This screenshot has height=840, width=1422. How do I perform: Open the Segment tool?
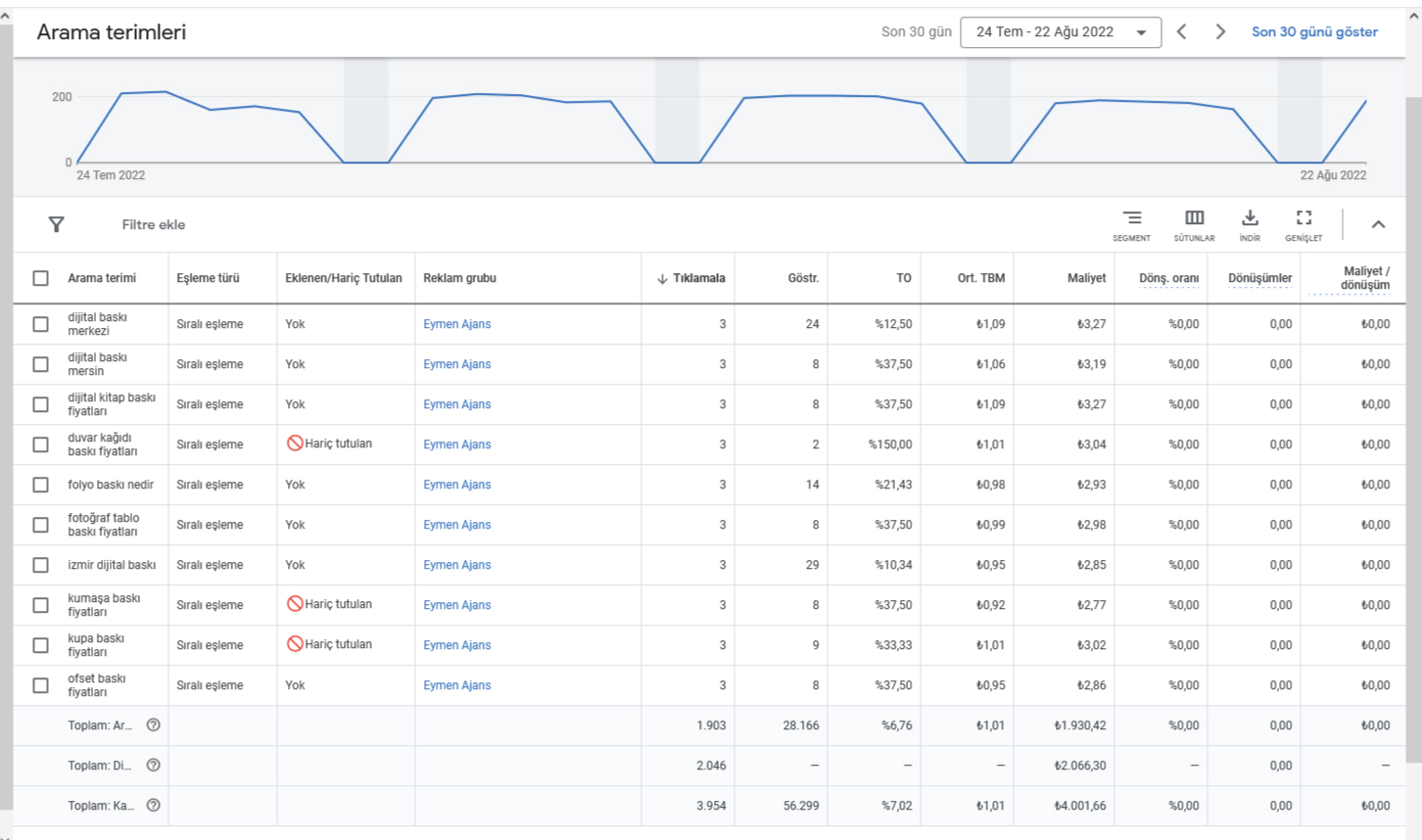click(x=1131, y=225)
